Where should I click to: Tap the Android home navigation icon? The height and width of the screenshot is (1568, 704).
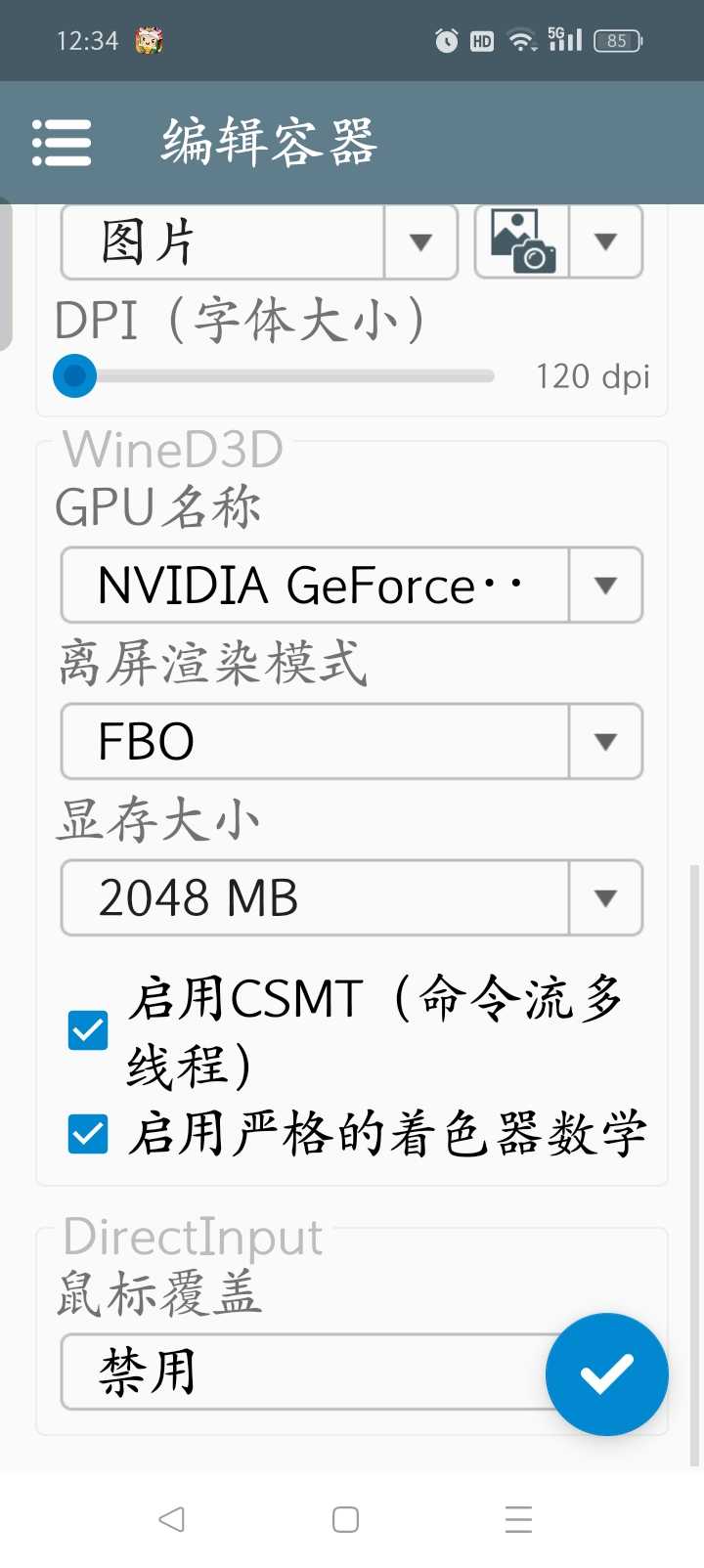(345, 1518)
